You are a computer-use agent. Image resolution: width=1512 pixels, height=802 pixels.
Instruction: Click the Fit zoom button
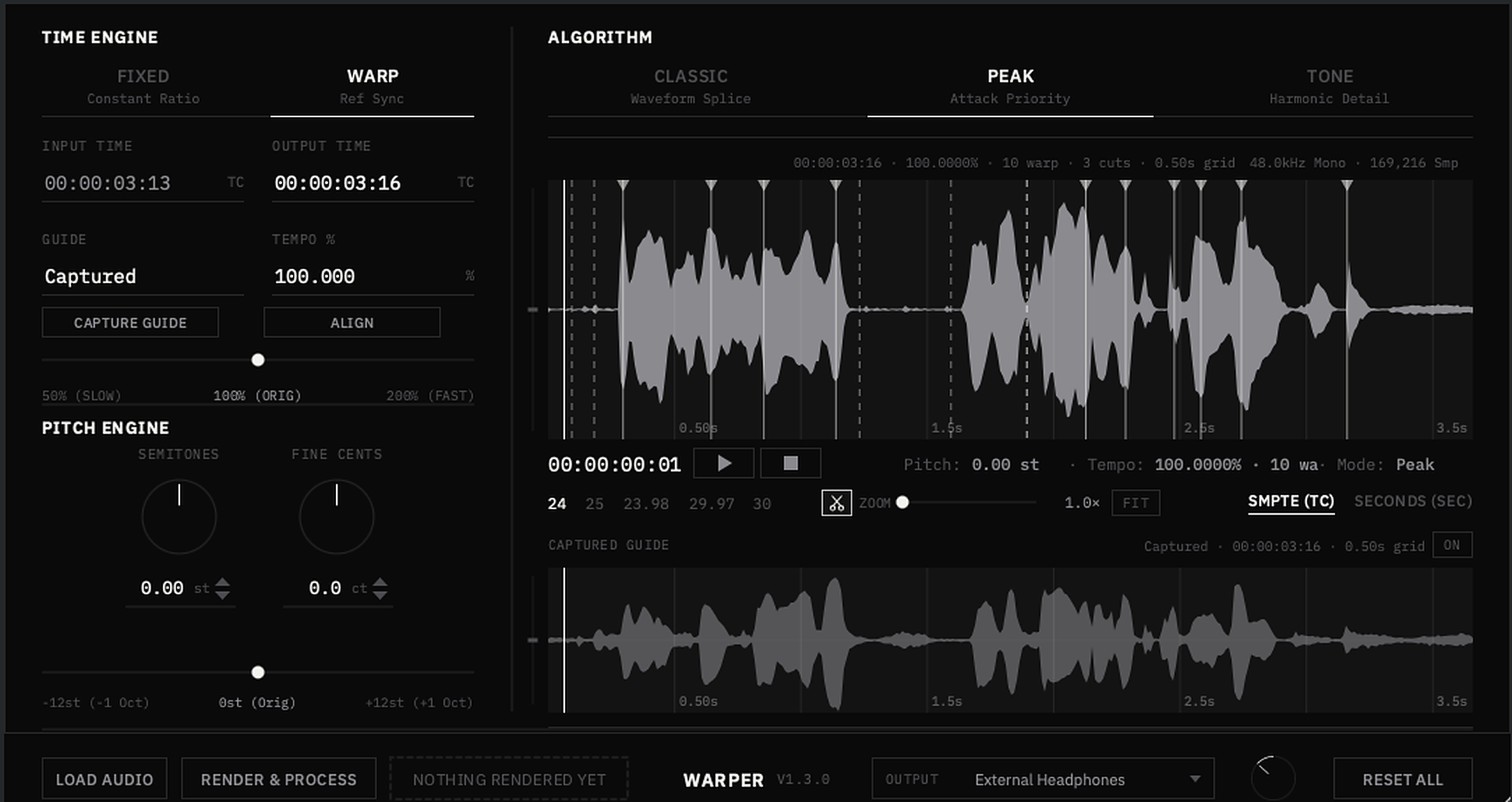click(x=1135, y=503)
